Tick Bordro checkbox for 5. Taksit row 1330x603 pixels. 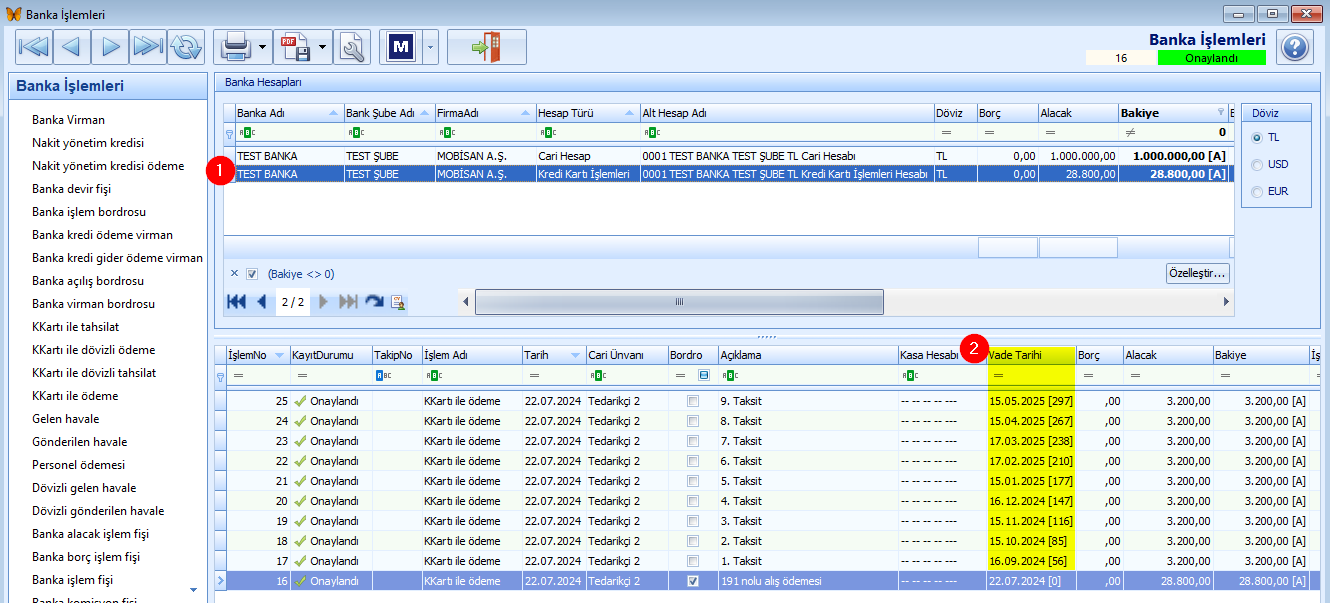tap(693, 481)
